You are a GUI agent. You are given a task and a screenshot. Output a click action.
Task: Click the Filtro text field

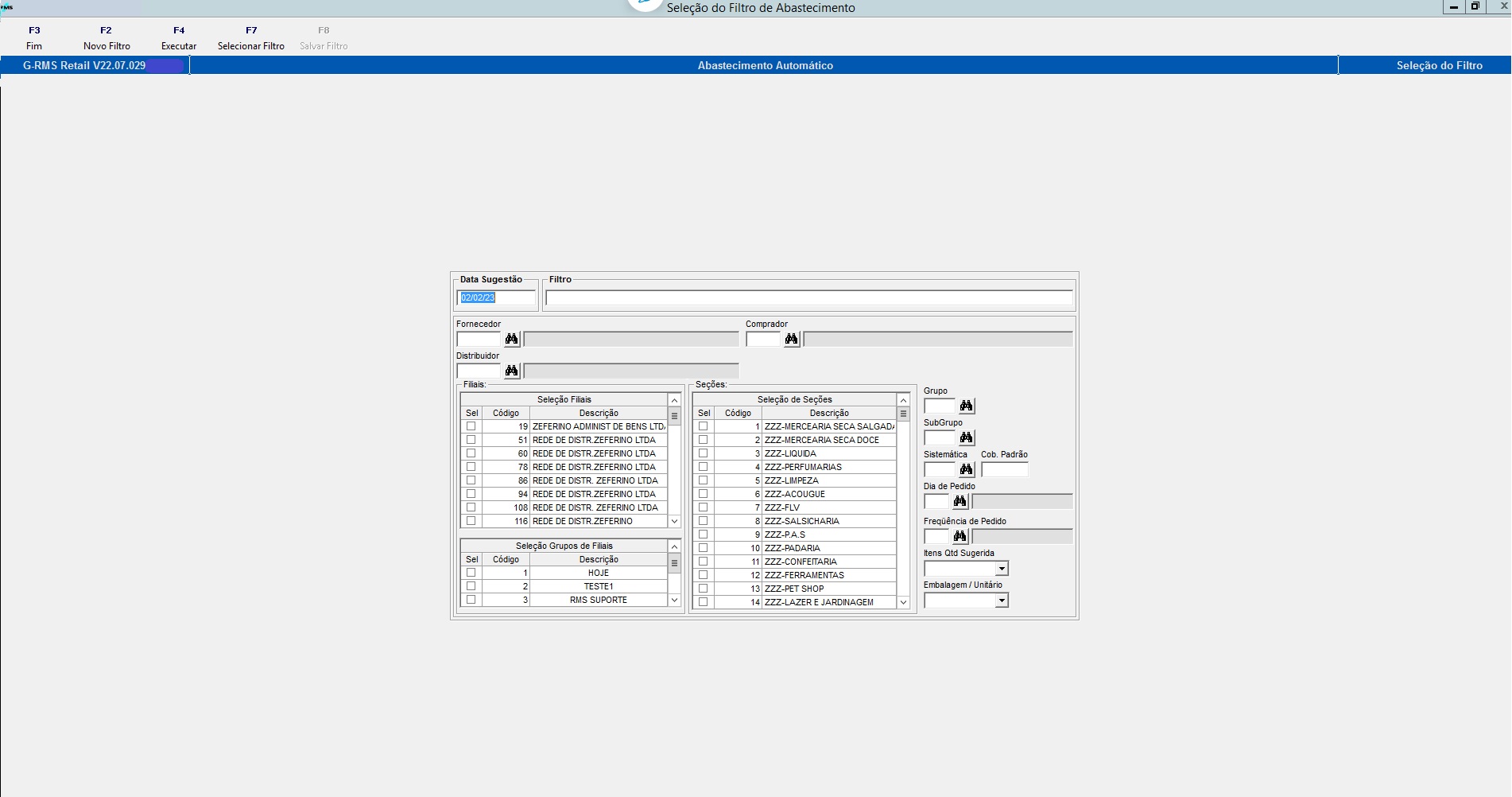[809, 298]
